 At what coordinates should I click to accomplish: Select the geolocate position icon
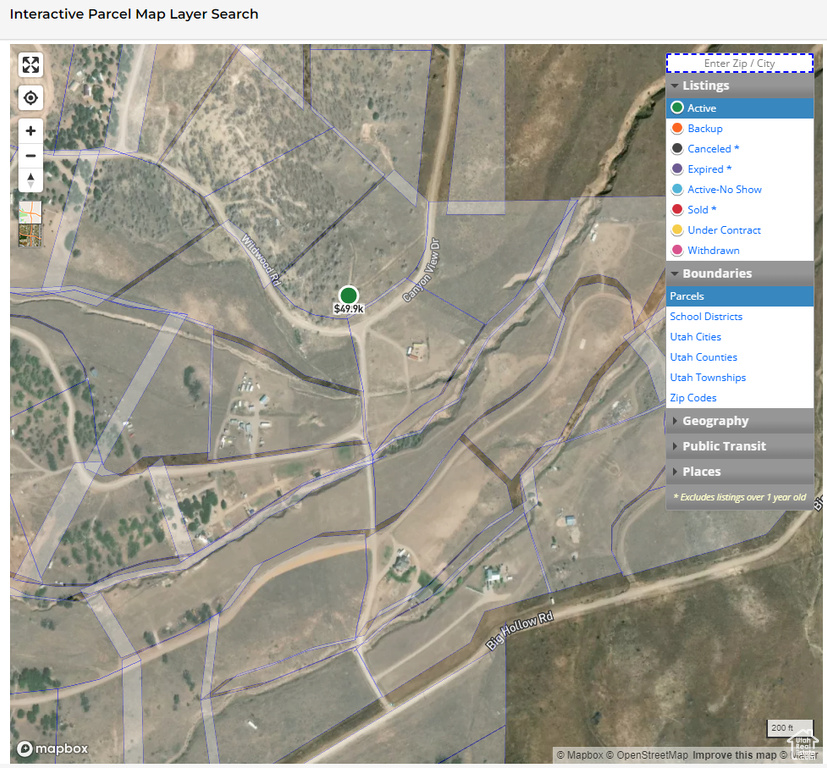(x=30, y=97)
